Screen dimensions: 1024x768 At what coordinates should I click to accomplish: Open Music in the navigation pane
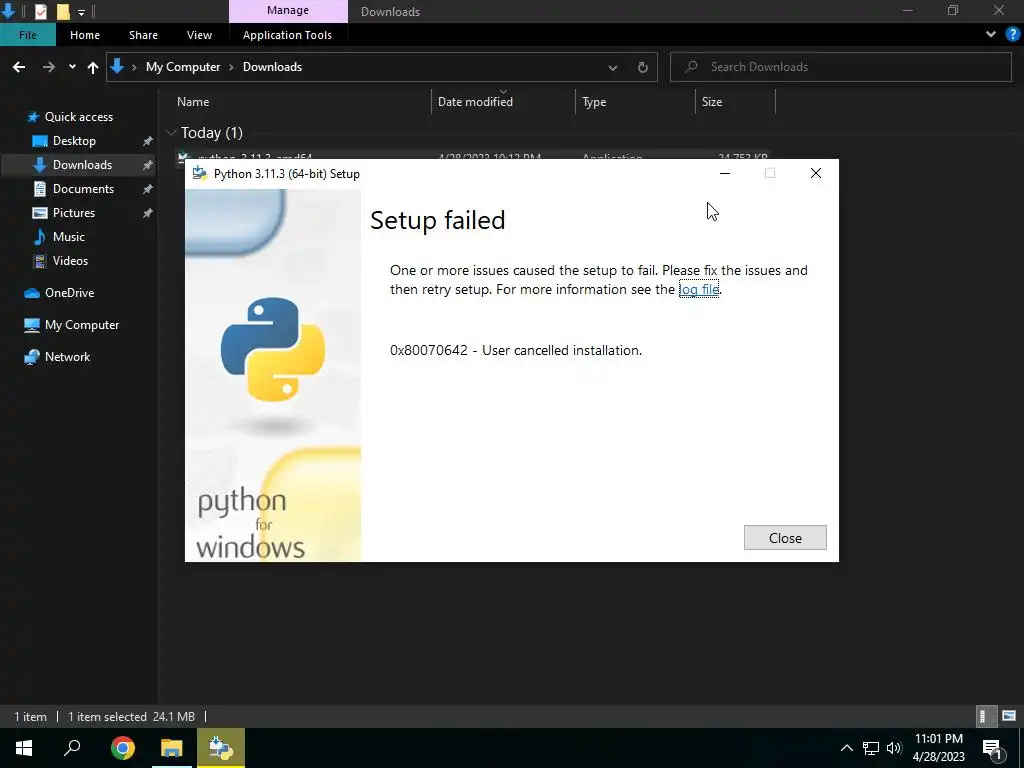69,236
